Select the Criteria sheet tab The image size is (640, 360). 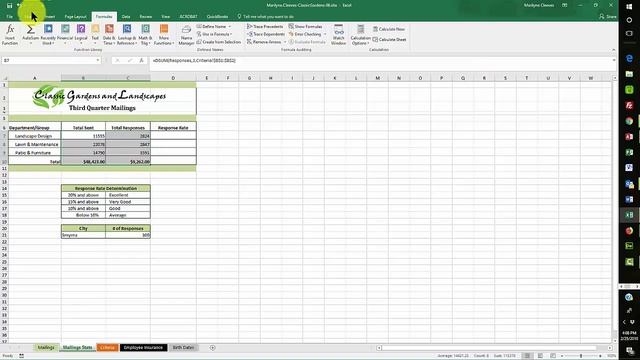click(107, 348)
